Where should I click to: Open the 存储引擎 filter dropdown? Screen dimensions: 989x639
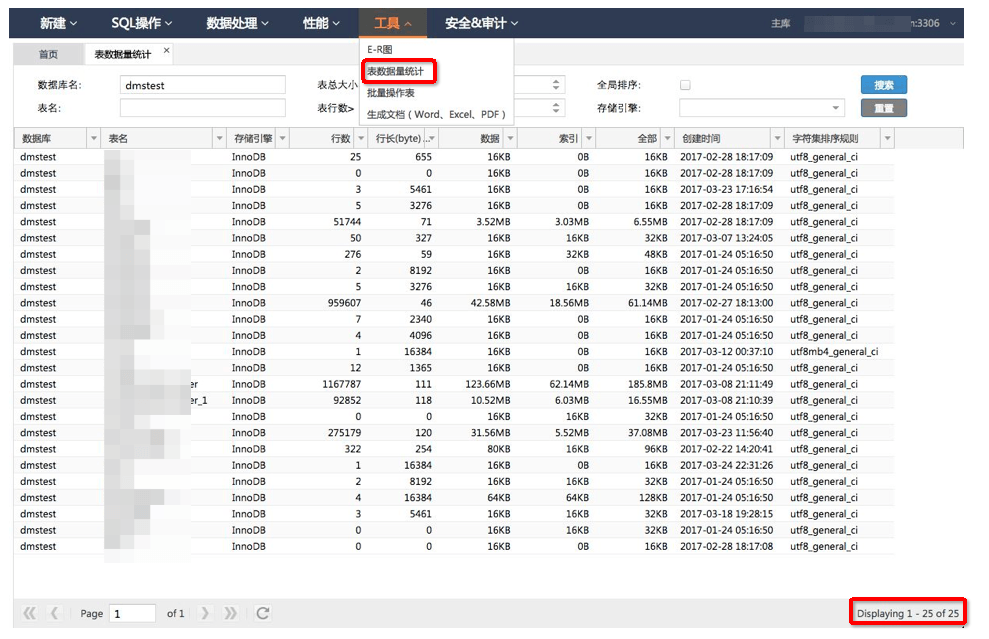click(x=835, y=108)
